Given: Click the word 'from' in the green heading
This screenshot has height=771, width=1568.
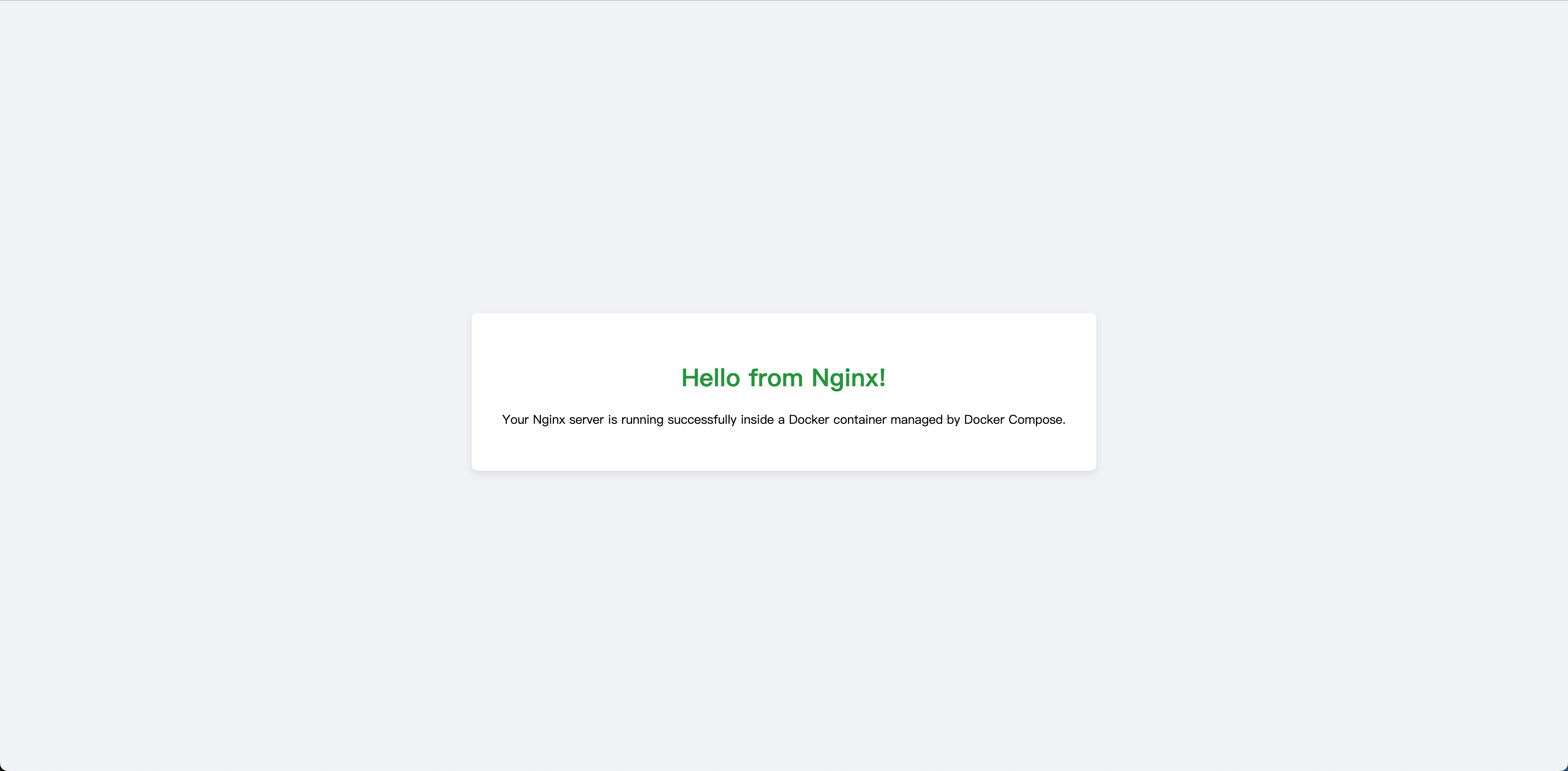Looking at the screenshot, I should tap(776, 378).
